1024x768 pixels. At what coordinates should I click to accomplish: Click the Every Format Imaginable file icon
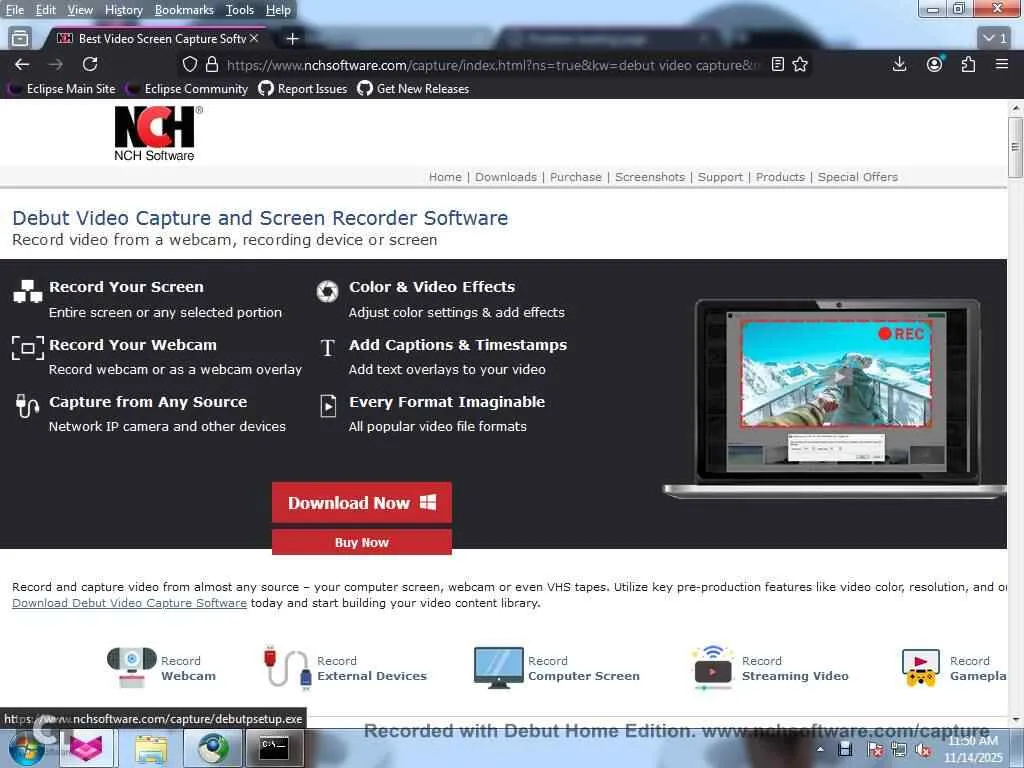328,406
